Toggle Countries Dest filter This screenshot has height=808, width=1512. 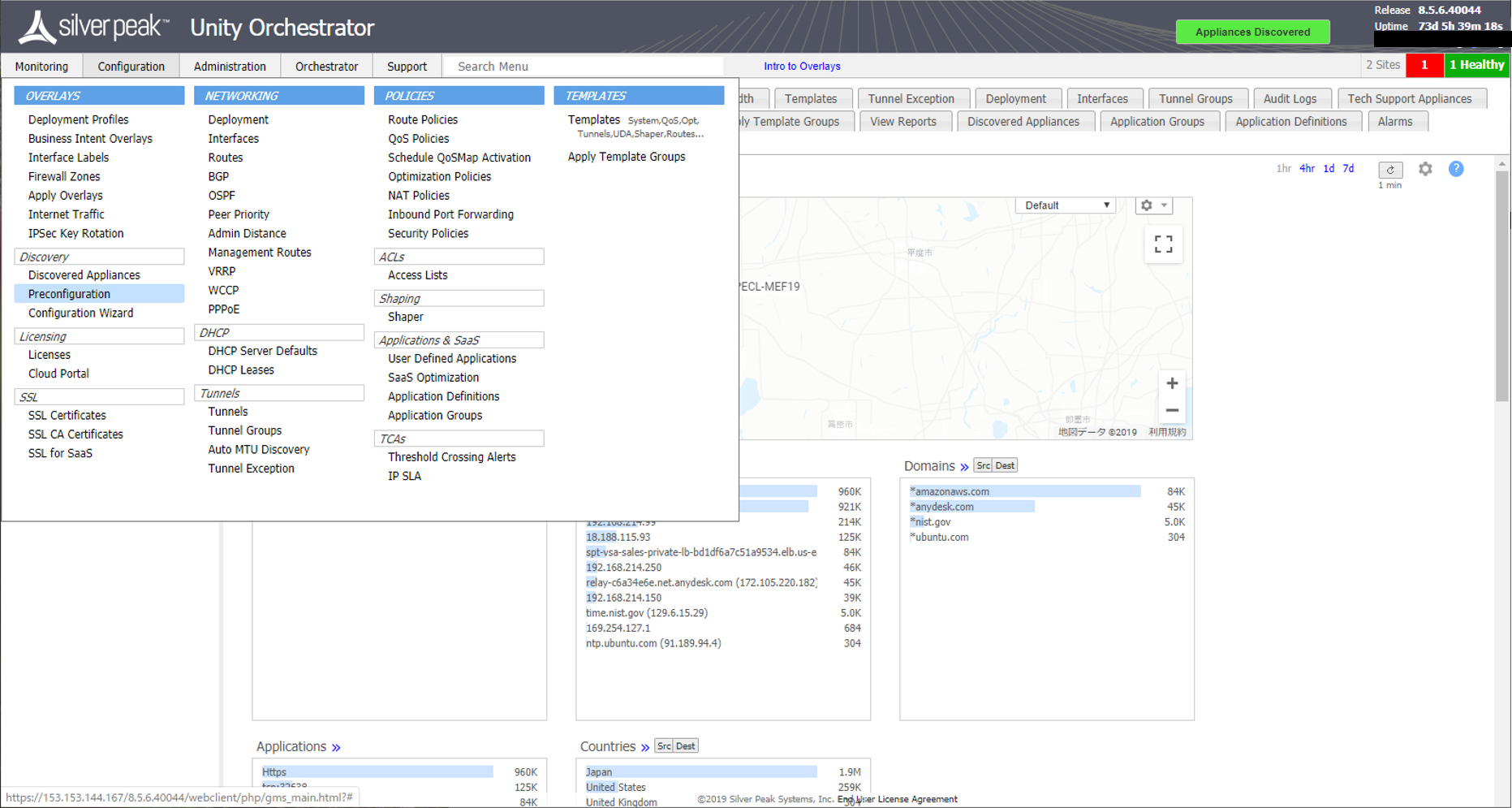[x=686, y=746]
